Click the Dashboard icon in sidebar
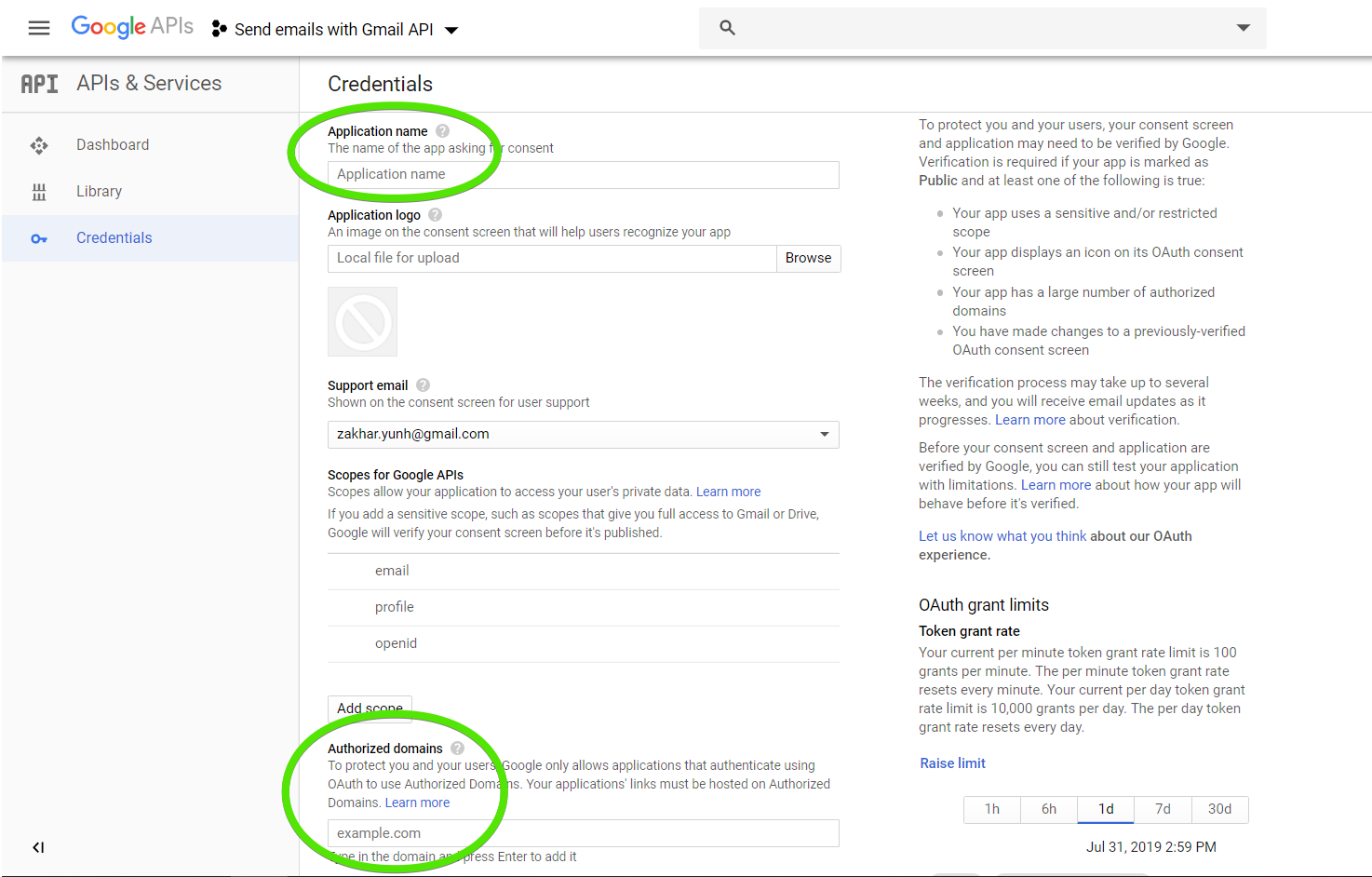The image size is (1372, 877). (39, 145)
